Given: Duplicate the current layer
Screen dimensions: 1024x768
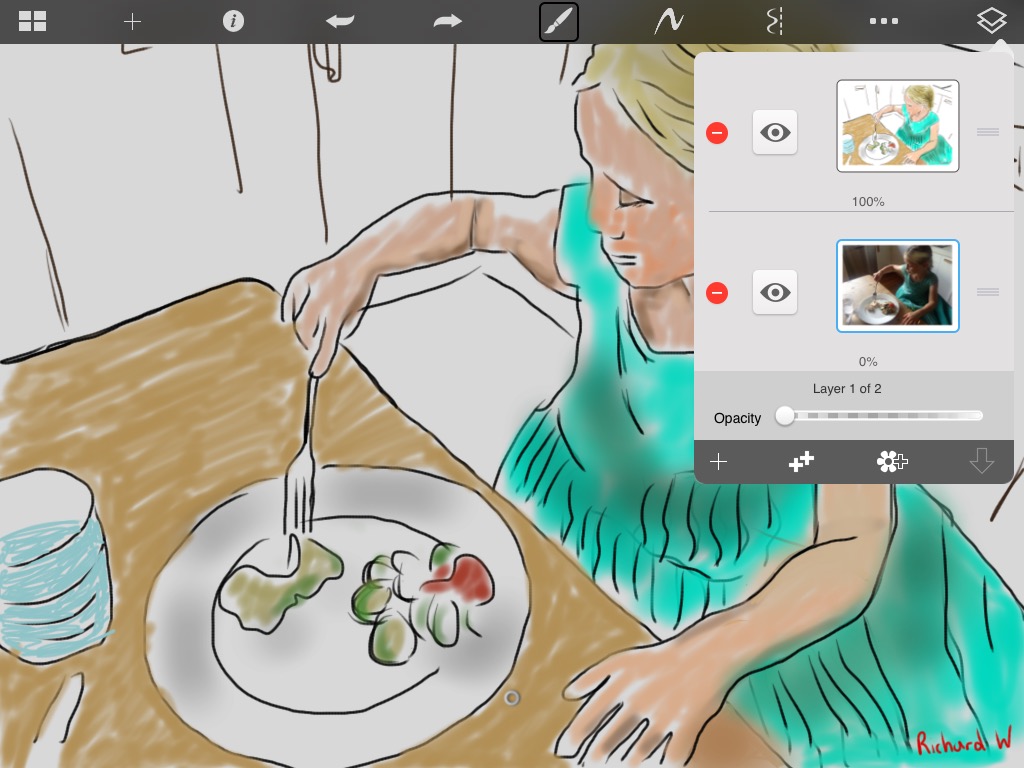Looking at the screenshot, I should coord(801,461).
